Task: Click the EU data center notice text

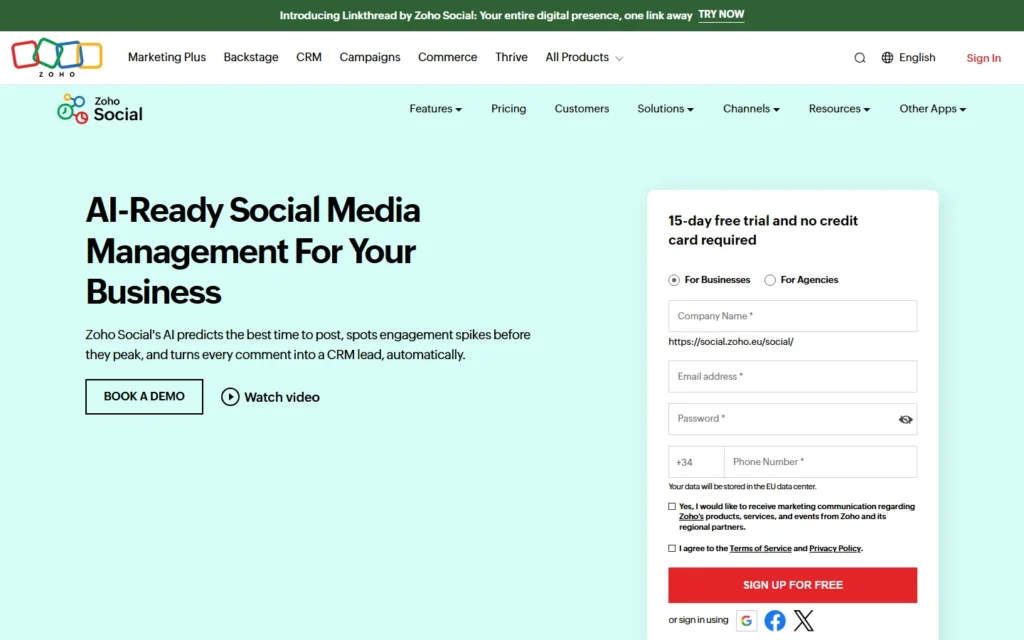Action: (742, 487)
